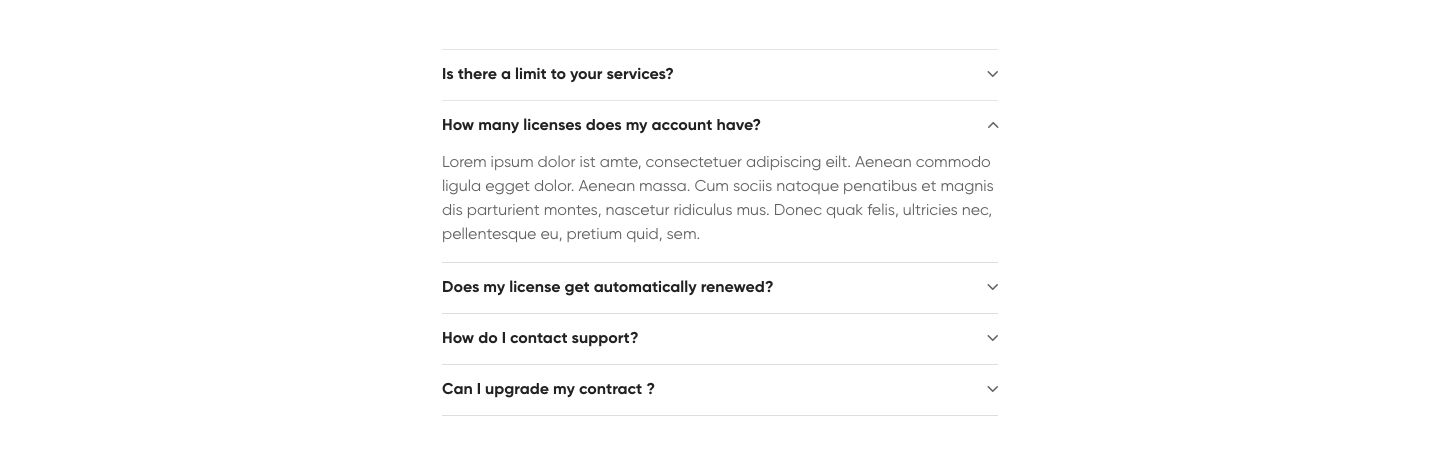The height and width of the screenshot is (469, 1440).
Task: Click the chevron for 'How do I contact support?'
Action: pyautogui.click(x=992, y=338)
